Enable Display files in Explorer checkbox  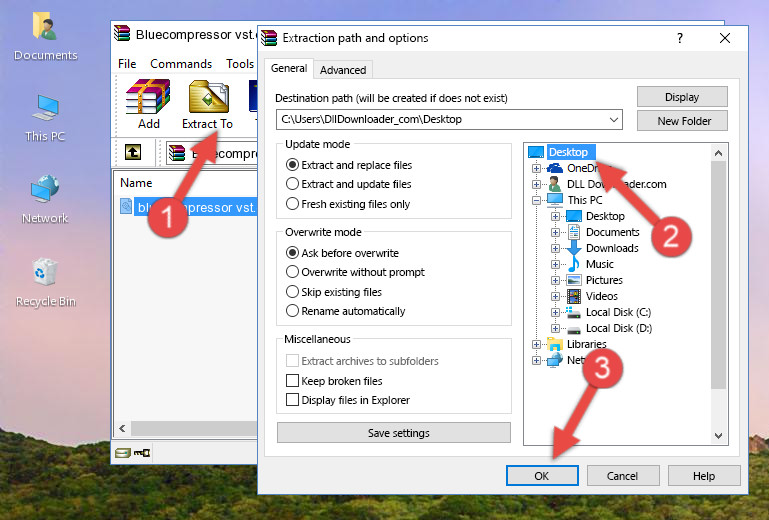[x=293, y=400]
